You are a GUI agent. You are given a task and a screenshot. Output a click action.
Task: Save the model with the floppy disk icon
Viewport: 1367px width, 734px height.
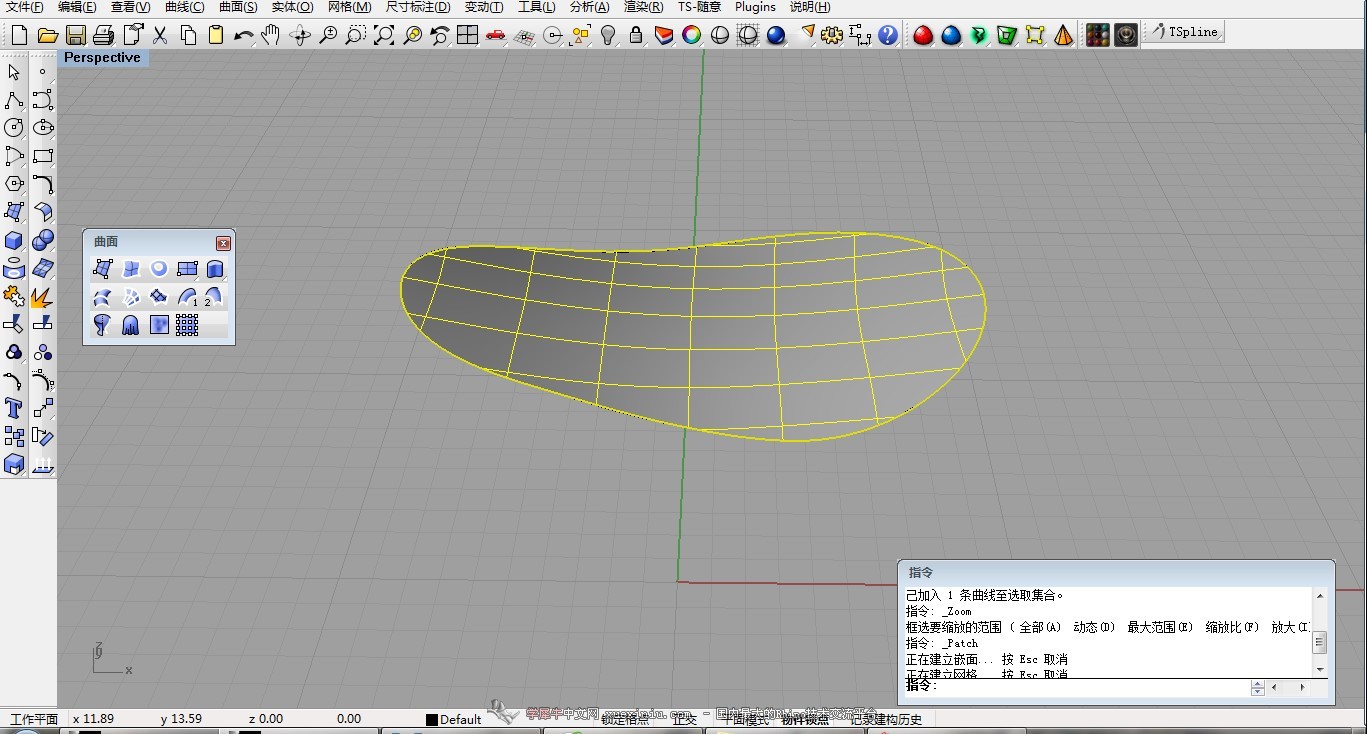pyautogui.click(x=75, y=35)
